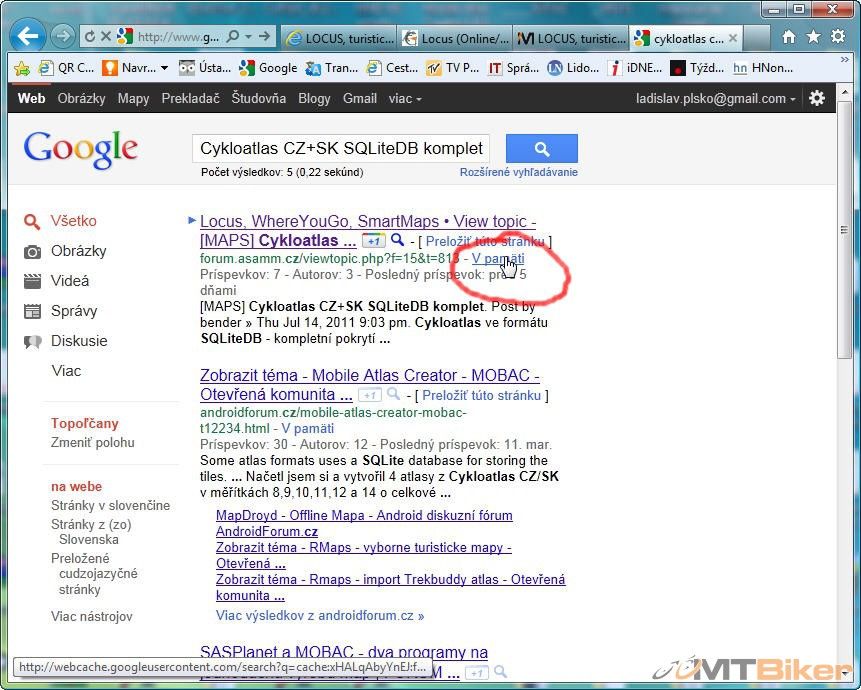Open the ladislav.plsko@gmail.com account dropdown
Screen dimensions: 861x690
click(715, 98)
